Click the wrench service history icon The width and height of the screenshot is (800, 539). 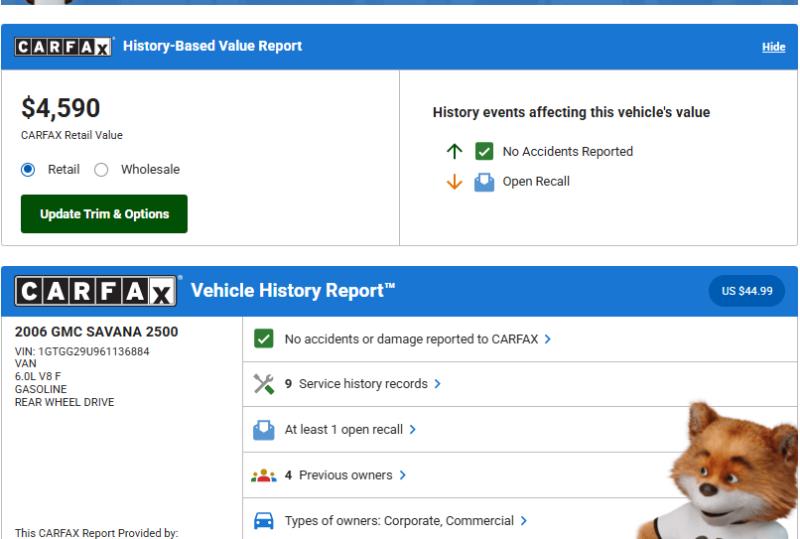pos(264,384)
